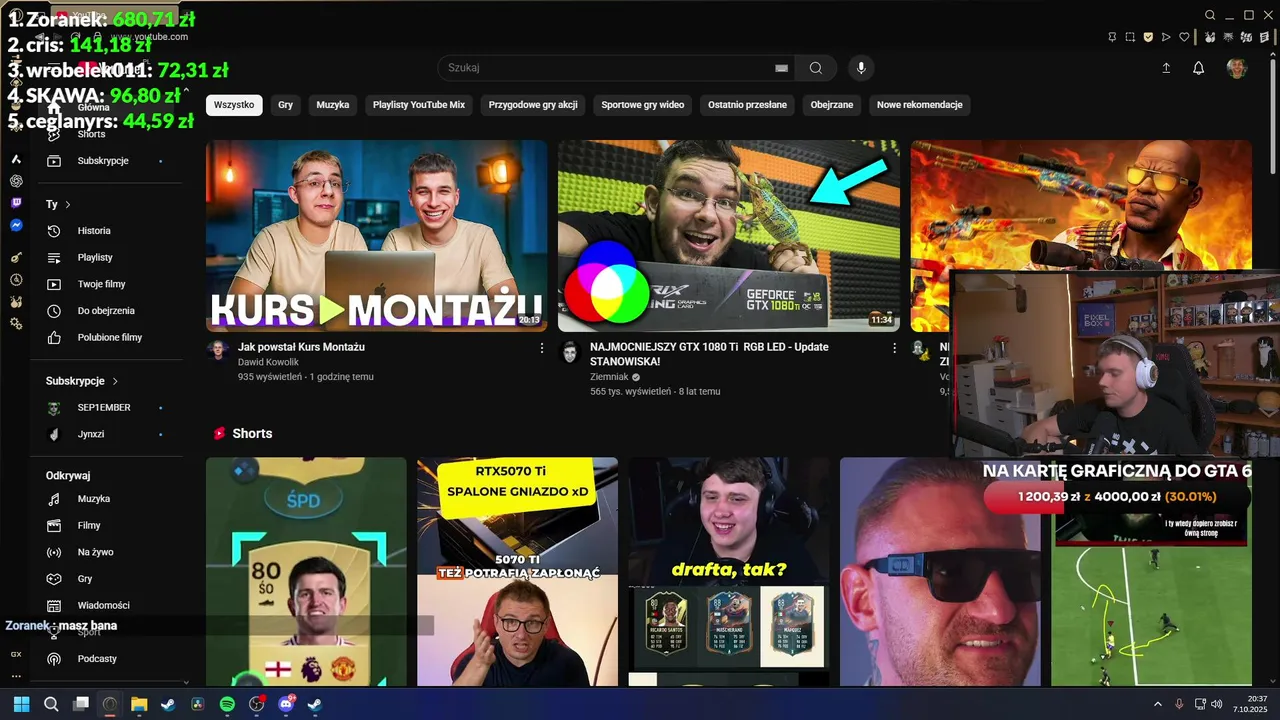The width and height of the screenshot is (1280, 720).
Task: Open Dawid Kowolik channel link
Action: tap(268, 362)
